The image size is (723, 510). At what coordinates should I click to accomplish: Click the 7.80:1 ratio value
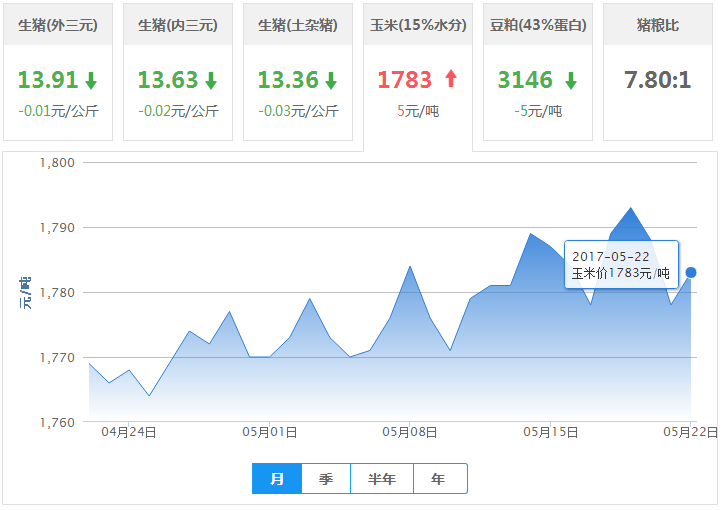coord(658,80)
